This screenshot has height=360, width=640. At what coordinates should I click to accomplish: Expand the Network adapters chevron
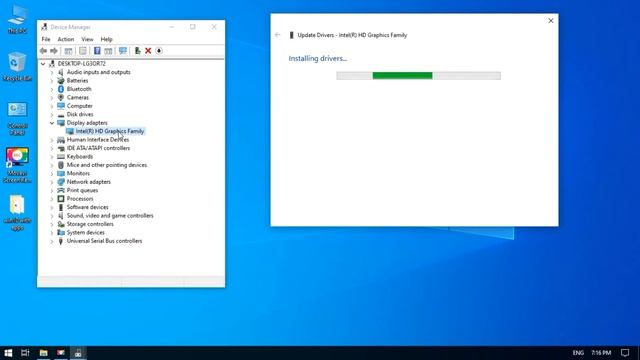52,182
